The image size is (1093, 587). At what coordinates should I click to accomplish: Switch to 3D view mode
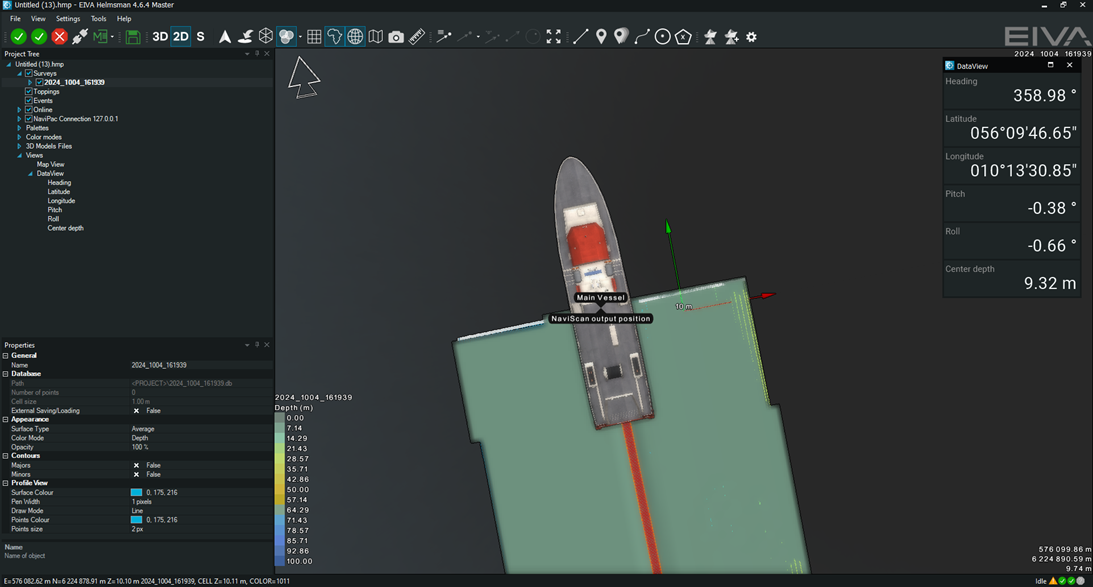[x=160, y=36]
